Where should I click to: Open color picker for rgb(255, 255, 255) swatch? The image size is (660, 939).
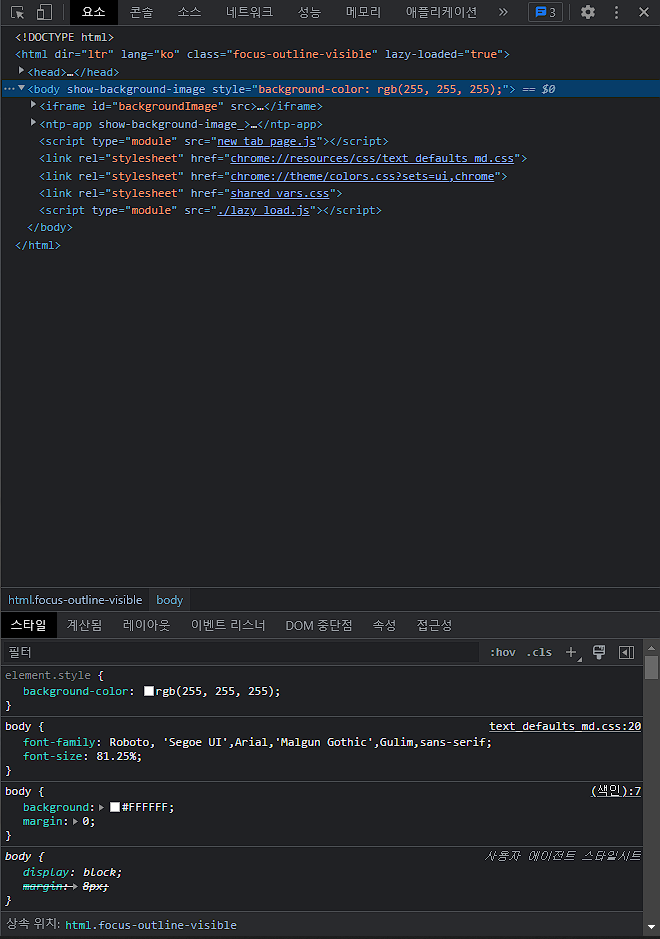point(149,692)
